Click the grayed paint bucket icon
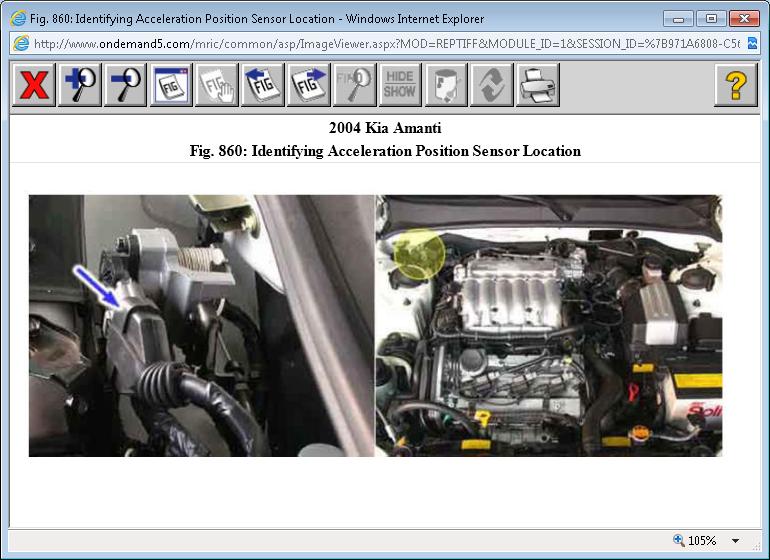Screen dimensions: 770x560 446,85
